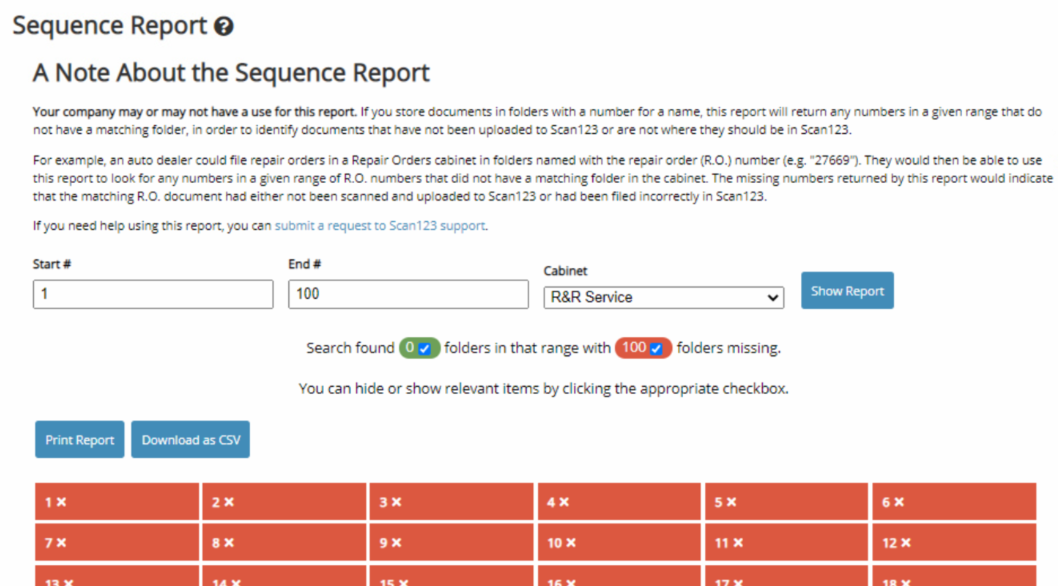Uncheck the green found folders checkbox
Screen dimensions: 1058x586
coord(425,349)
